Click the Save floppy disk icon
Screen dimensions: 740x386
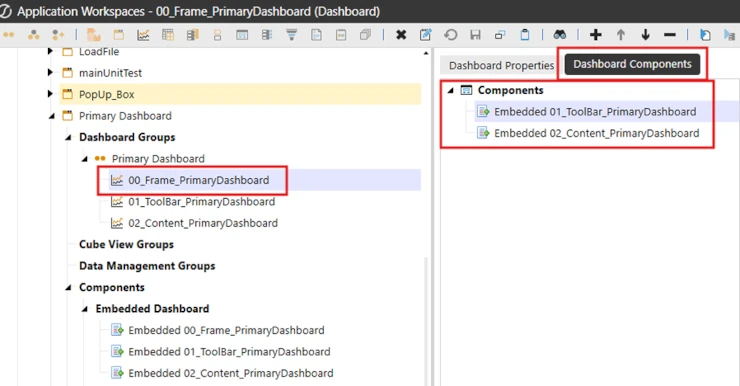point(475,35)
